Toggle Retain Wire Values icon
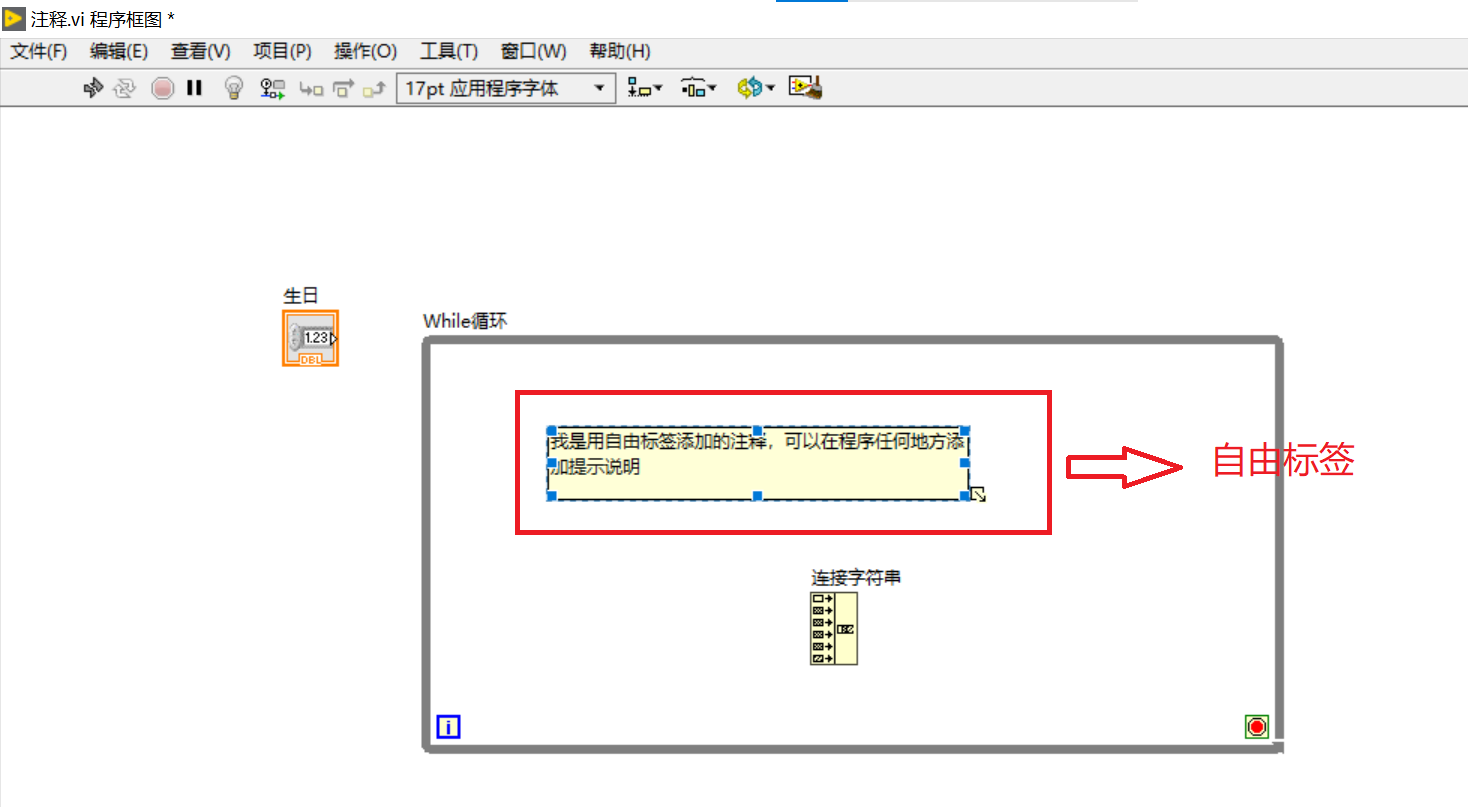This screenshot has height=807, width=1468. [x=273, y=88]
